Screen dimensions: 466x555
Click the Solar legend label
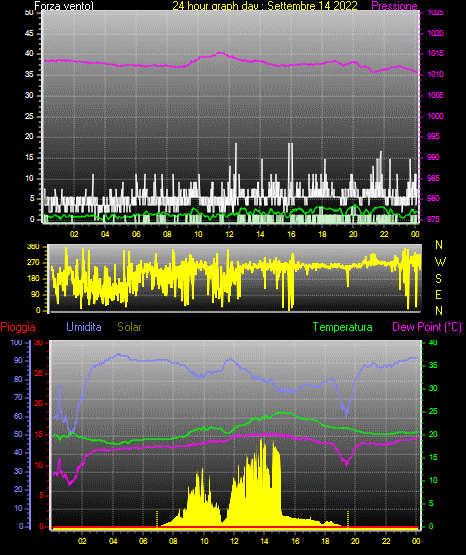point(130,327)
